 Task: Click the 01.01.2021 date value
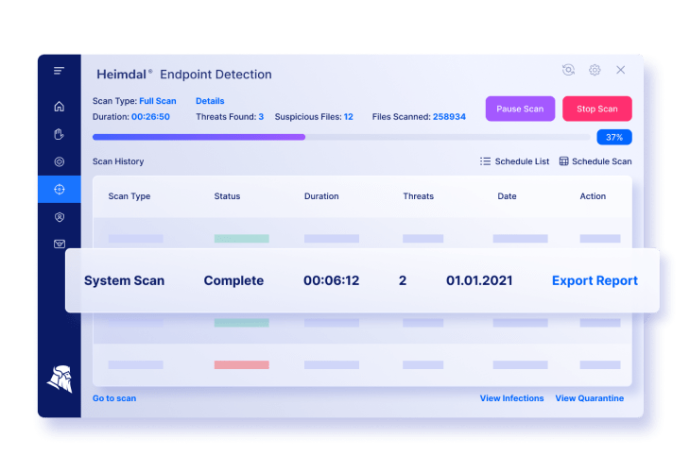(479, 281)
